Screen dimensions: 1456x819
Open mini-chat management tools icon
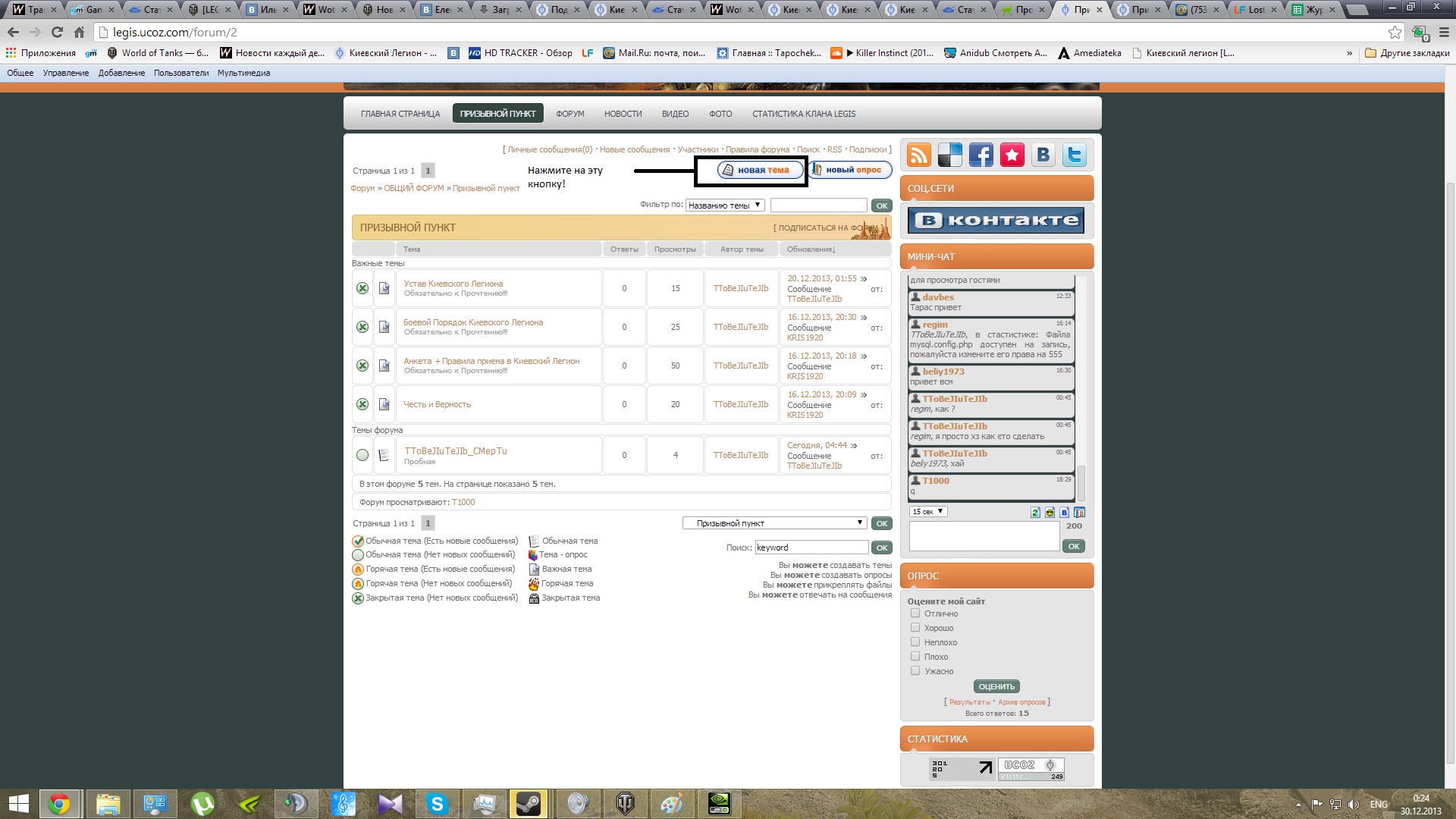pos(1079,513)
